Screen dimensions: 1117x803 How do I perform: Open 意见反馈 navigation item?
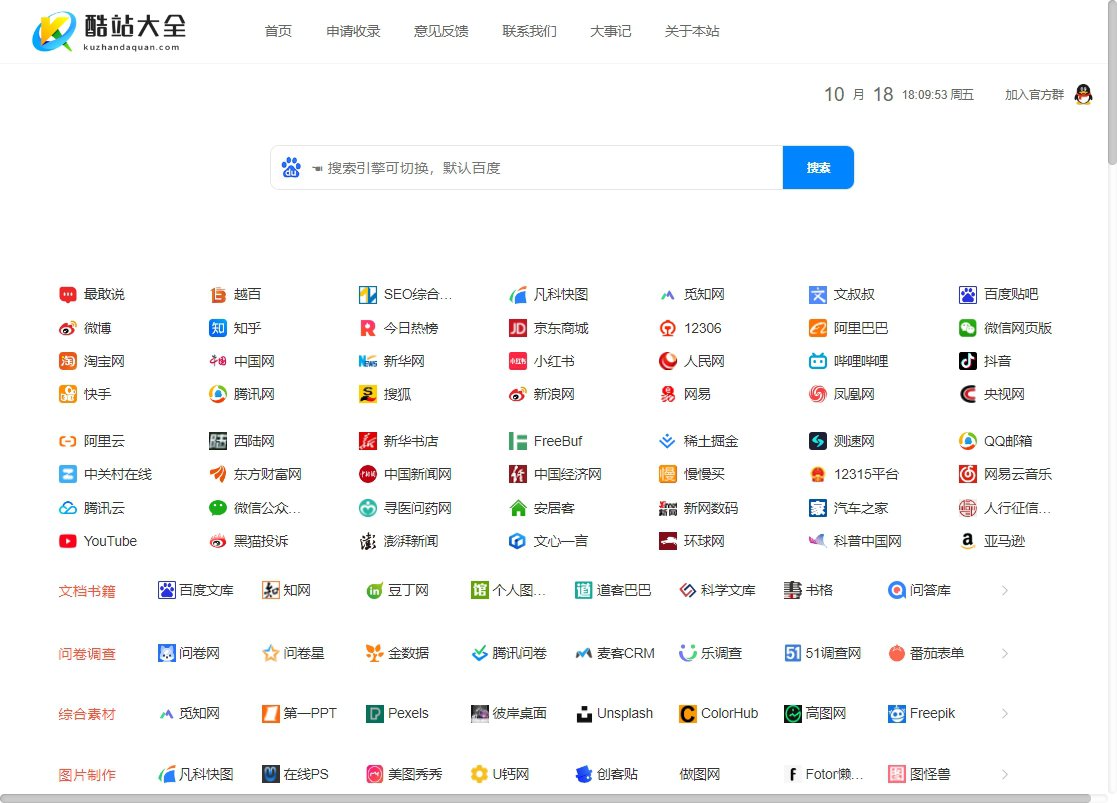pyautogui.click(x=441, y=31)
